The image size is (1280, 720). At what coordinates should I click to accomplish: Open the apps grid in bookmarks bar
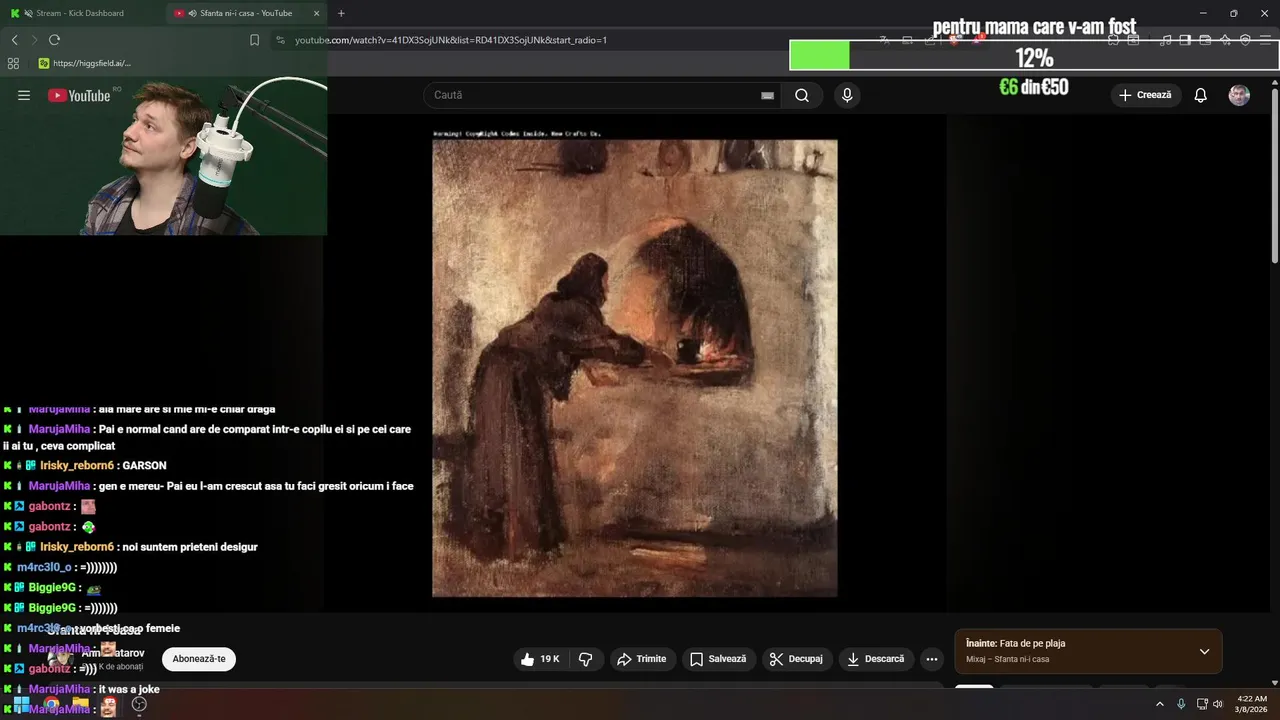[13, 63]
